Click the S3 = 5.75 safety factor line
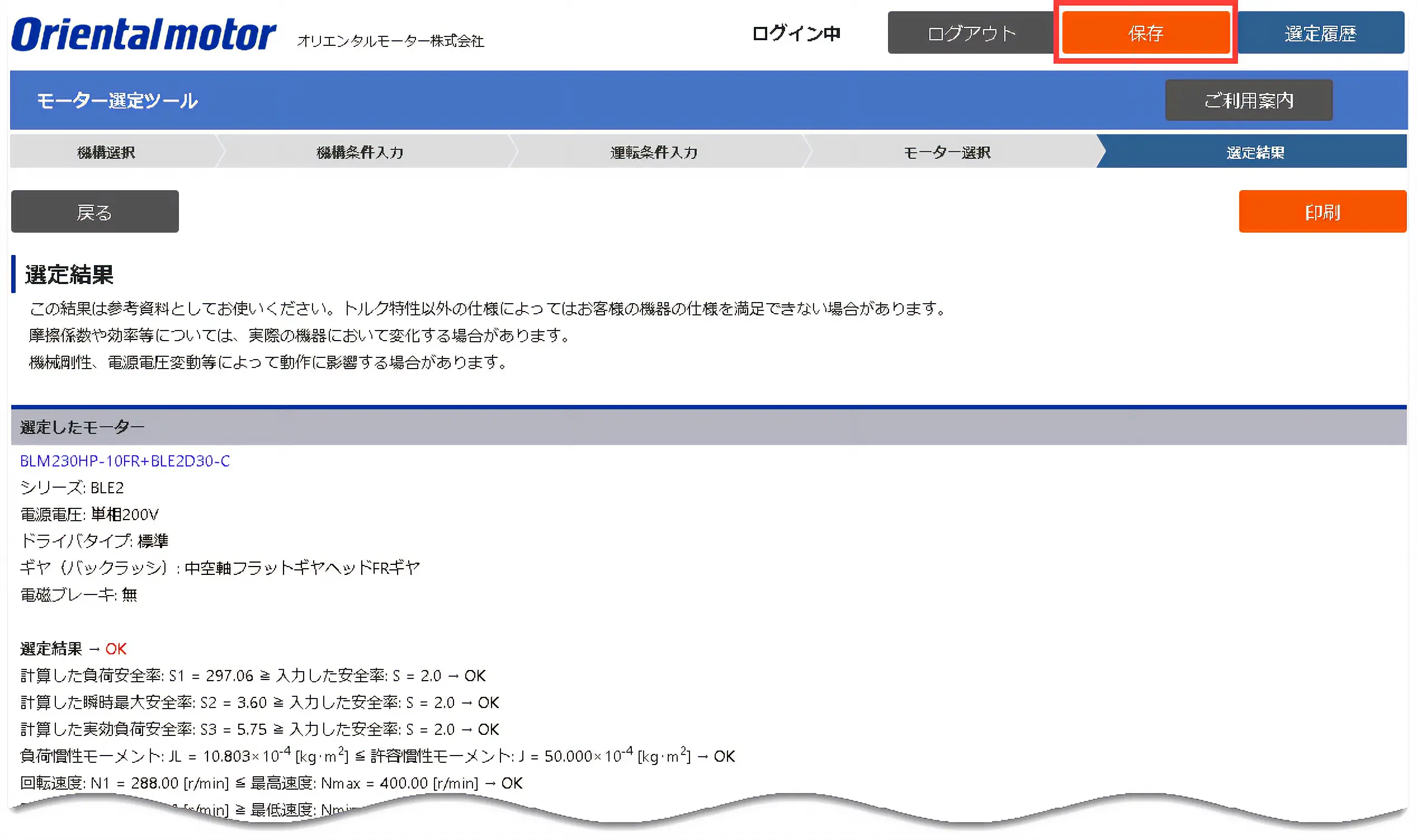 point(259,730)
